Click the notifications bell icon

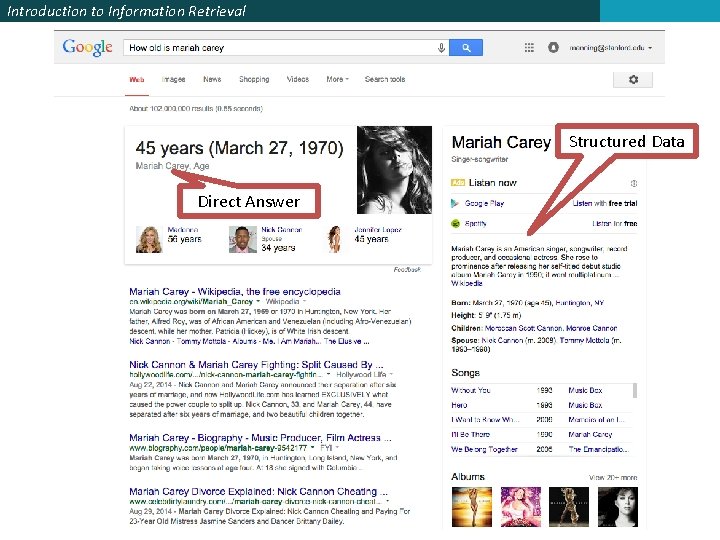pos(553,47)
